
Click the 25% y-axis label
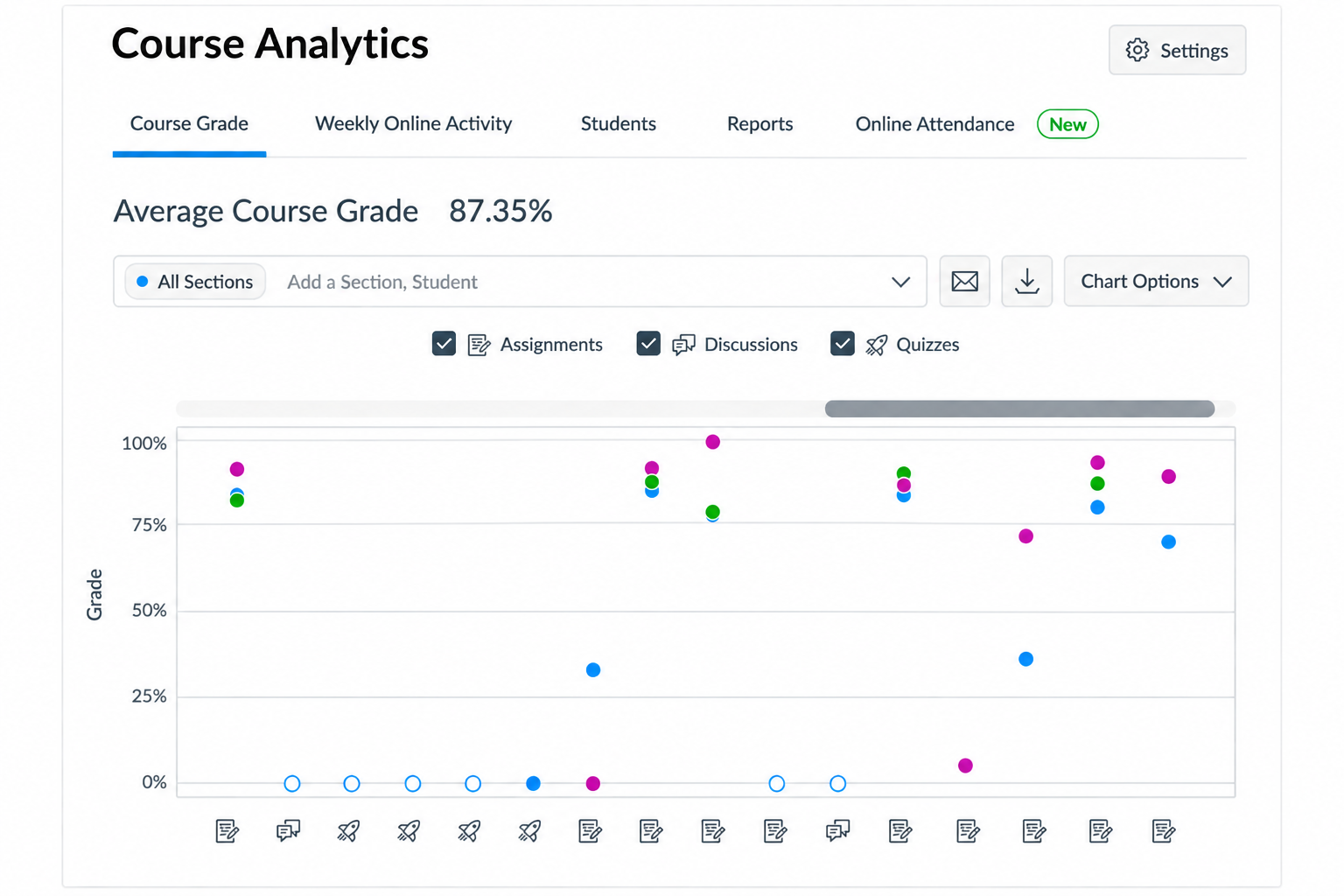(x=150, y=696)
